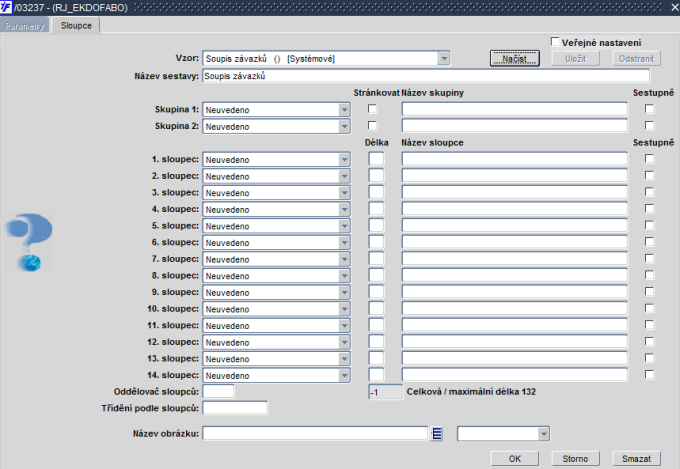The image size is (680, 469).
Task: Click the Odstranit button
Action: click(x=636, y=59)
